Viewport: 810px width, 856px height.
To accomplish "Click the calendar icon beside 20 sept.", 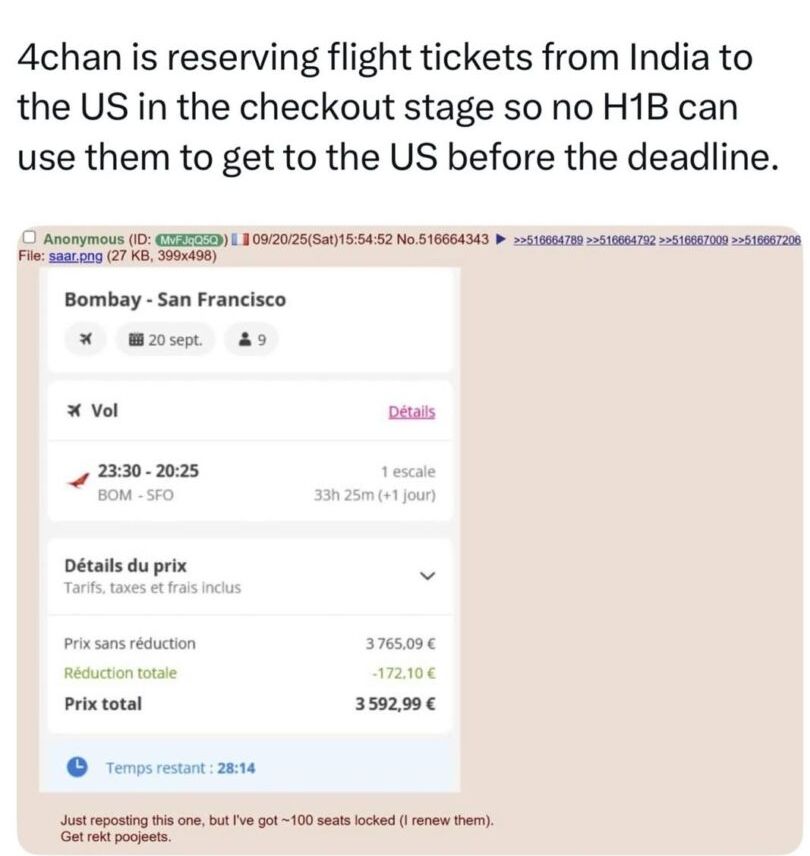I will coord(135,340).
